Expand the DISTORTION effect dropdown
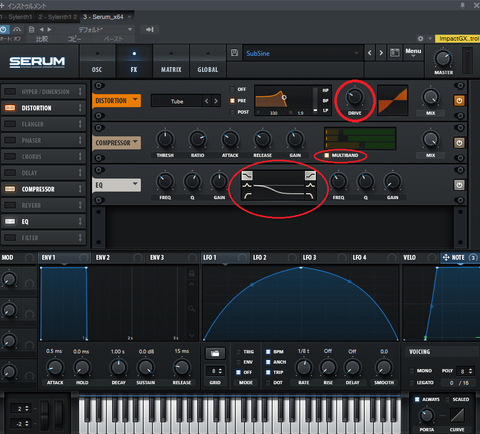480x434 pixels. pyautogui.click(x=116, y=100)
